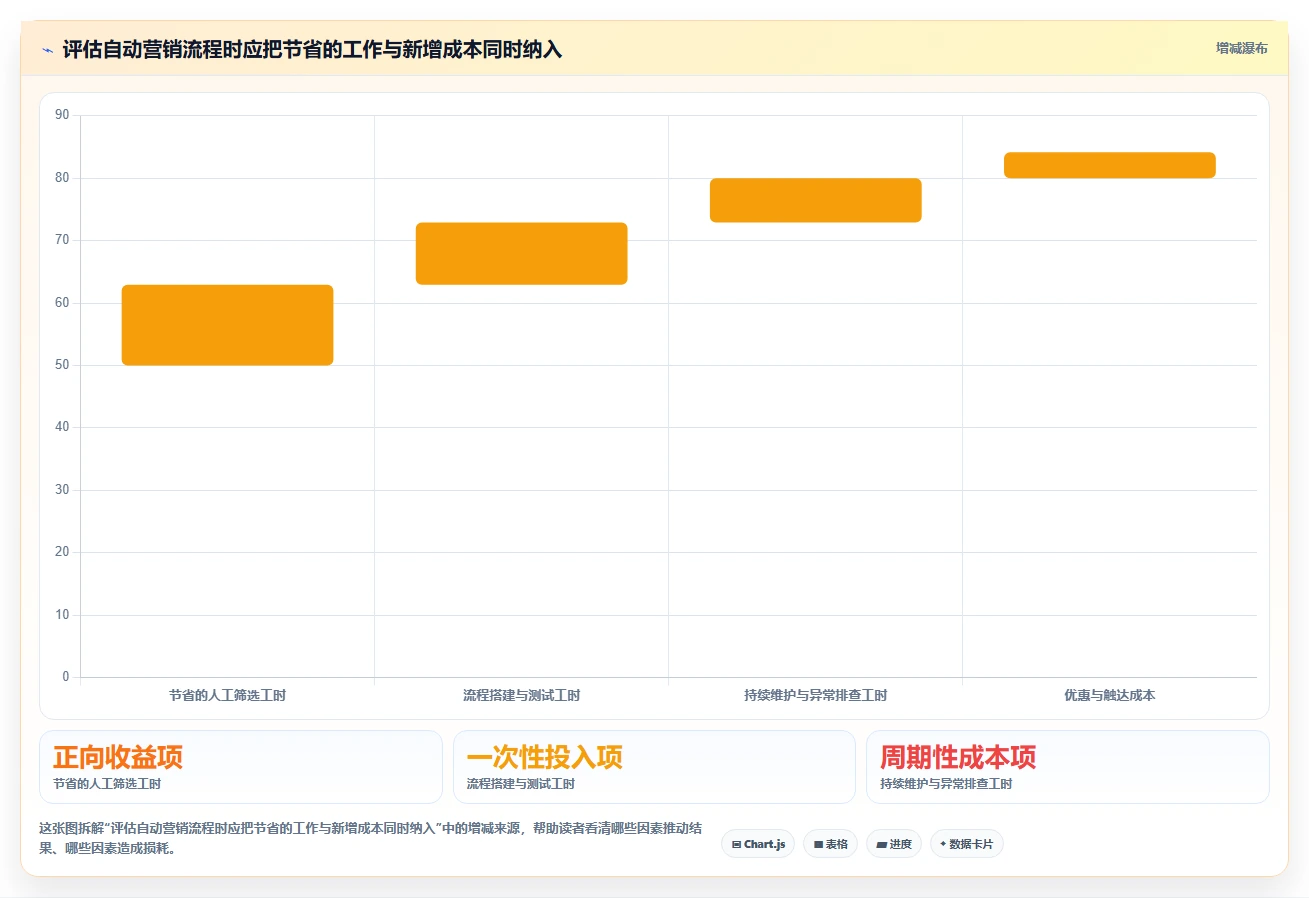This screenshot has width=1309, height=898.
Task: Click the axis label 优惠与触达成本
Action: coord(1109,695)
